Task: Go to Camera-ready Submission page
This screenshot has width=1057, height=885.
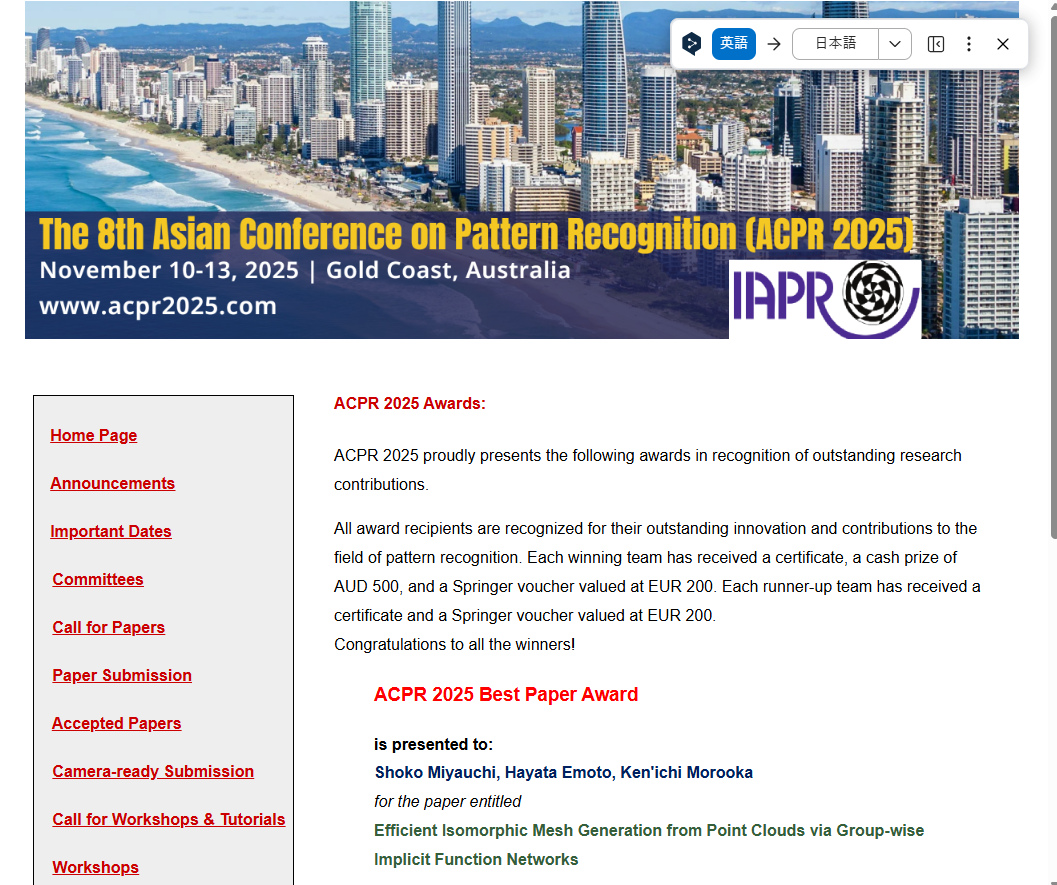Action: pyautogui.click(x=153, y=771)
